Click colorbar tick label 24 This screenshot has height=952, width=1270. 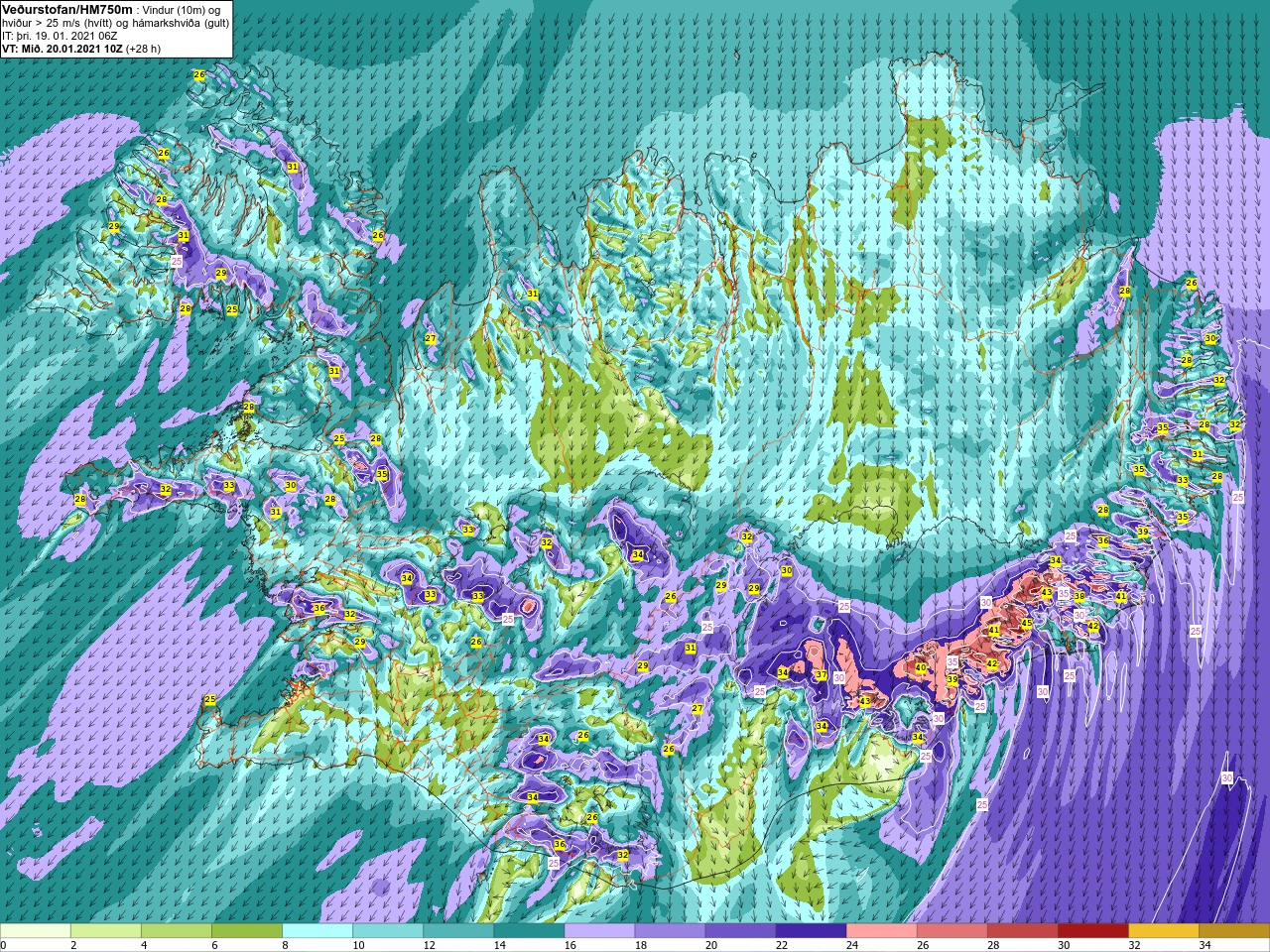pyautogui.click(x=851, y=945)
